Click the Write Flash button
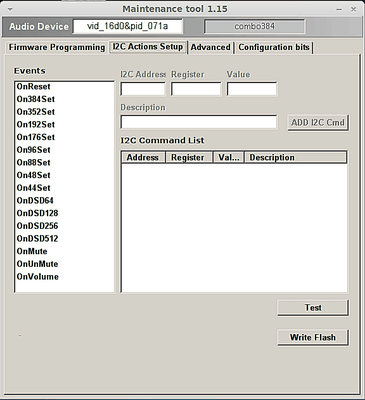The image size is (365, 400). pos(313,338)
